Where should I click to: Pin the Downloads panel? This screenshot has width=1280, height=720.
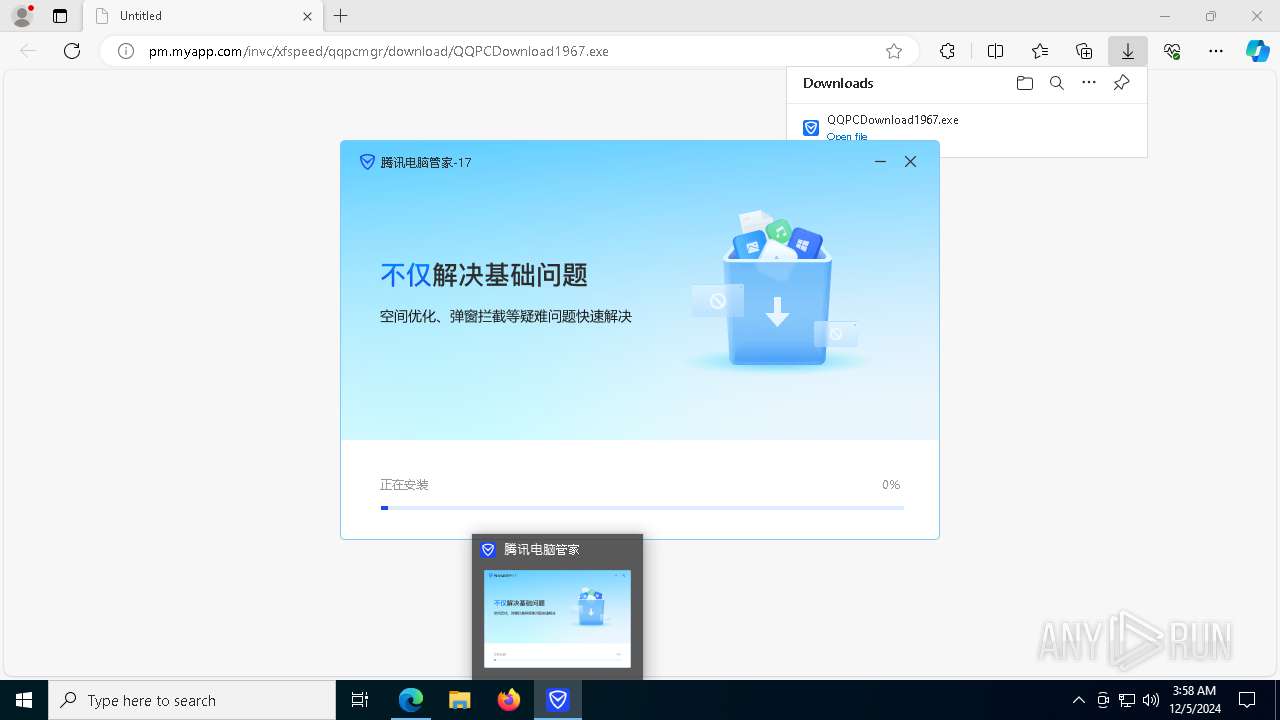coord(1121,83)
